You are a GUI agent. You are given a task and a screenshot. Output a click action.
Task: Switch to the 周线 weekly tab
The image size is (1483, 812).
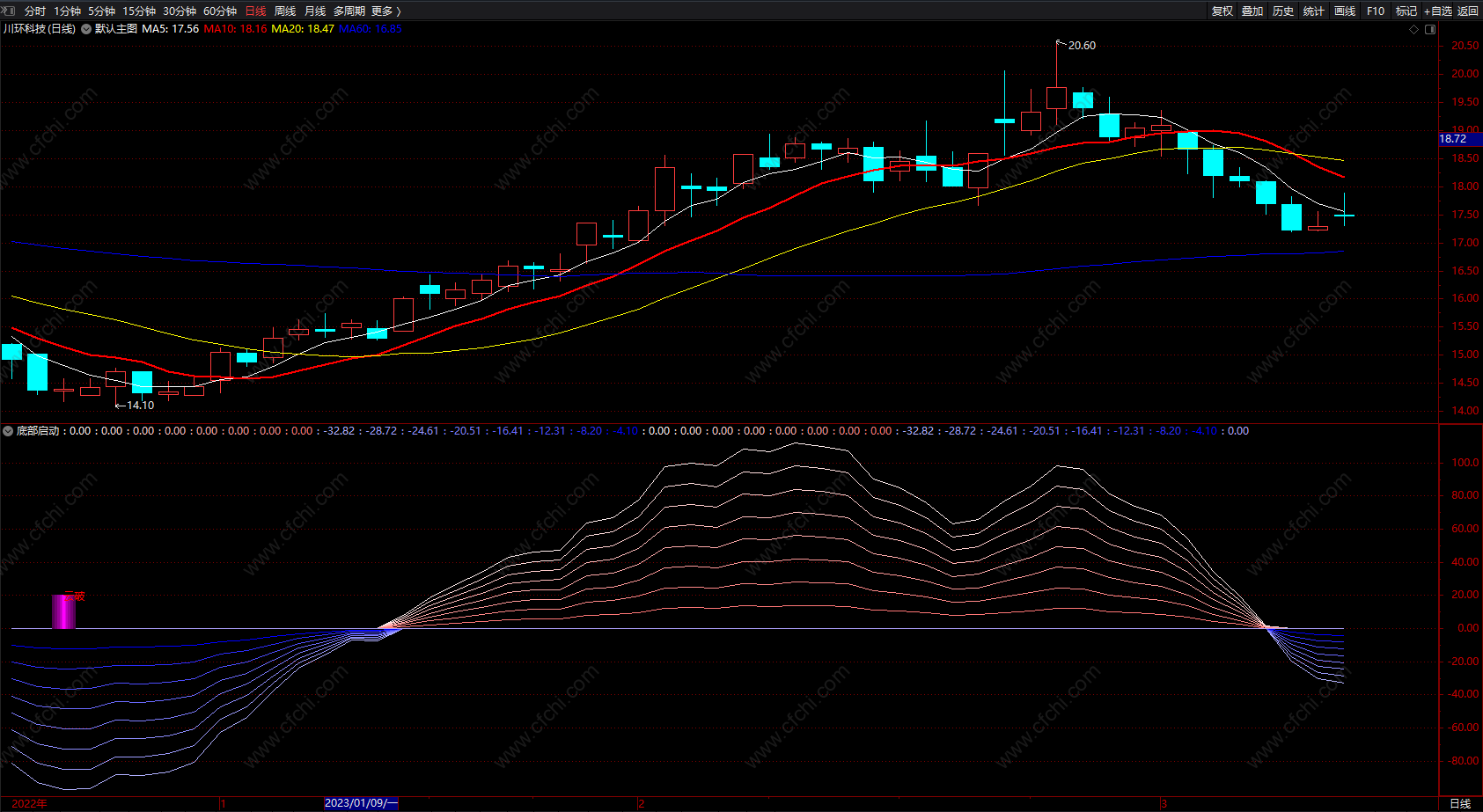click(285, 11)
